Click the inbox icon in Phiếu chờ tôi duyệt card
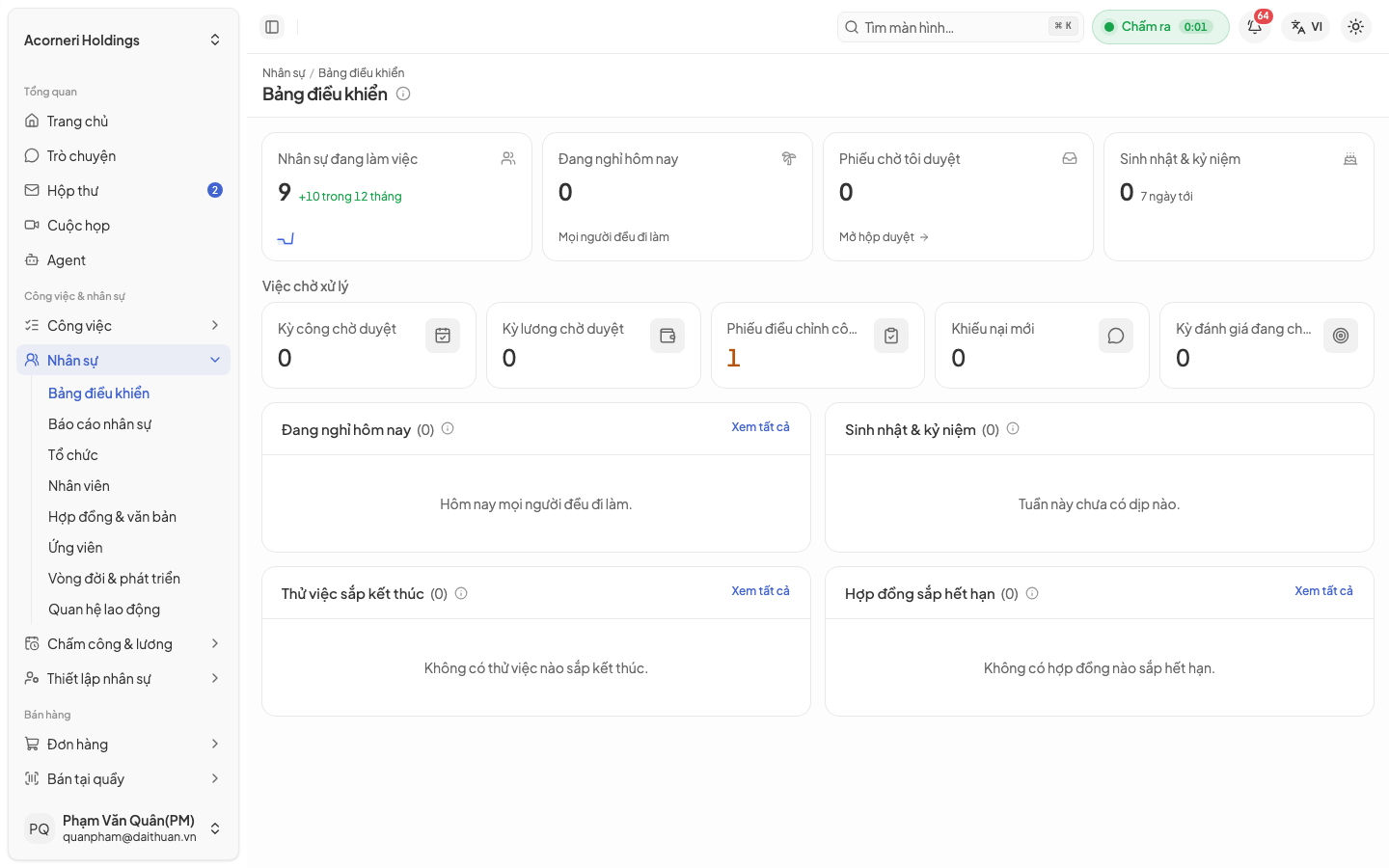1389x868 pixels. pyautogui.click(x=1070, y=158)
